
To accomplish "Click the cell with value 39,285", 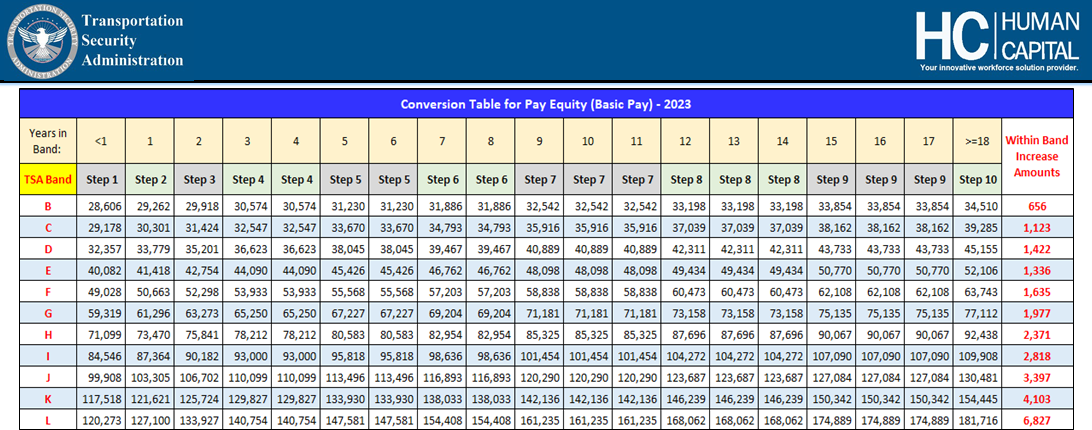I will click(x=977, y=227).
